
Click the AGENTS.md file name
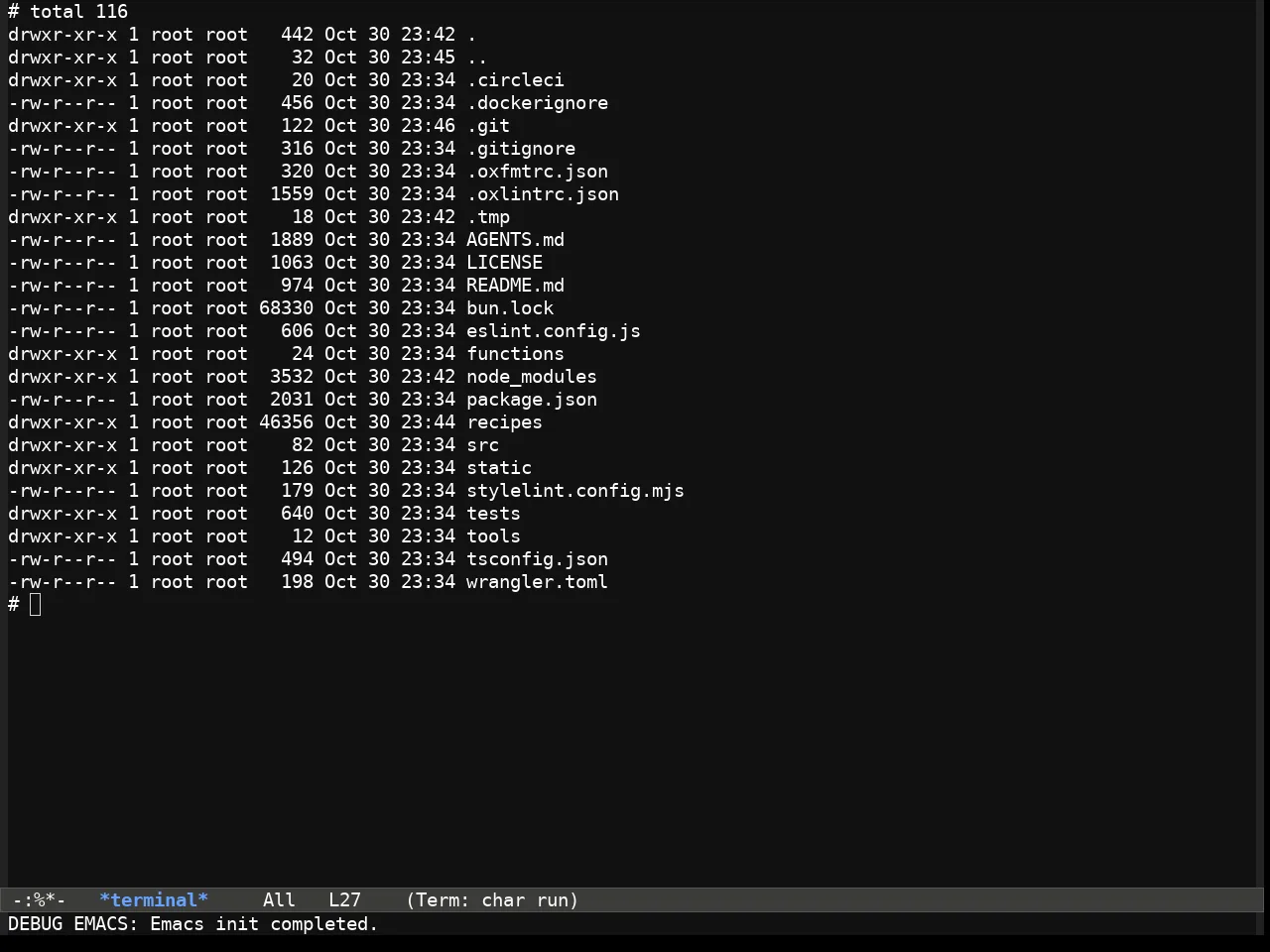(515, 240)
